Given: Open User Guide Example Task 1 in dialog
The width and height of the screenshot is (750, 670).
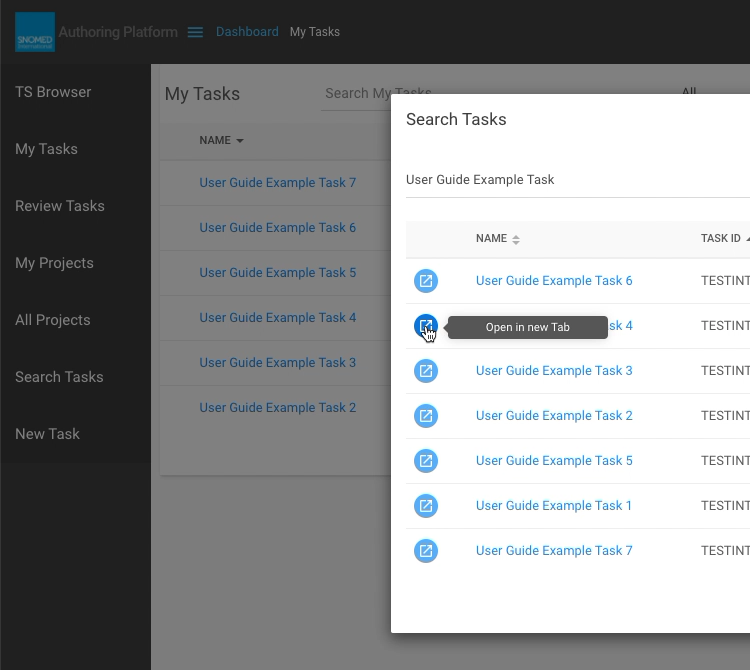Looking at the screenshot, I should 553,505.
